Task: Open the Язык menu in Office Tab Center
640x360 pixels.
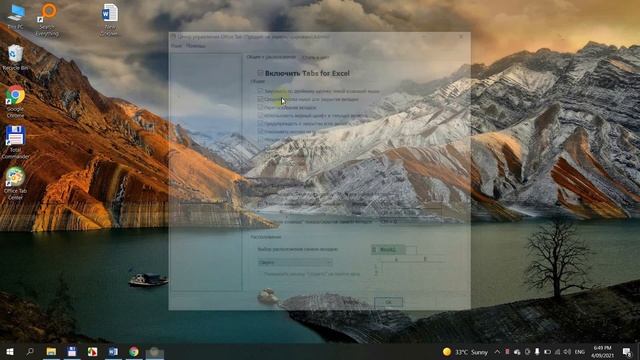Action: click(x=176, y=46)
